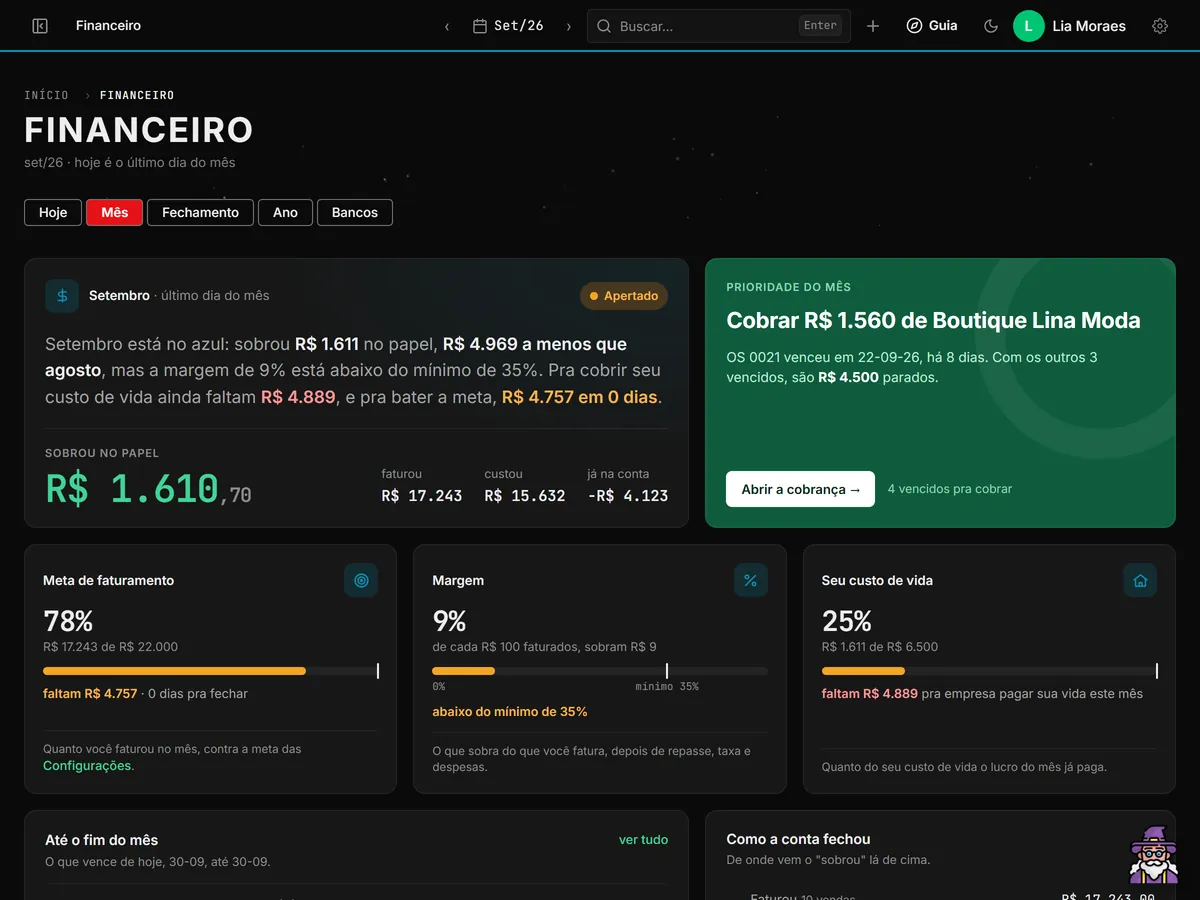Viewport: 1200px width, 900px height.
Task: Click the search field Buscar
Action: click(x=719, y=26)
